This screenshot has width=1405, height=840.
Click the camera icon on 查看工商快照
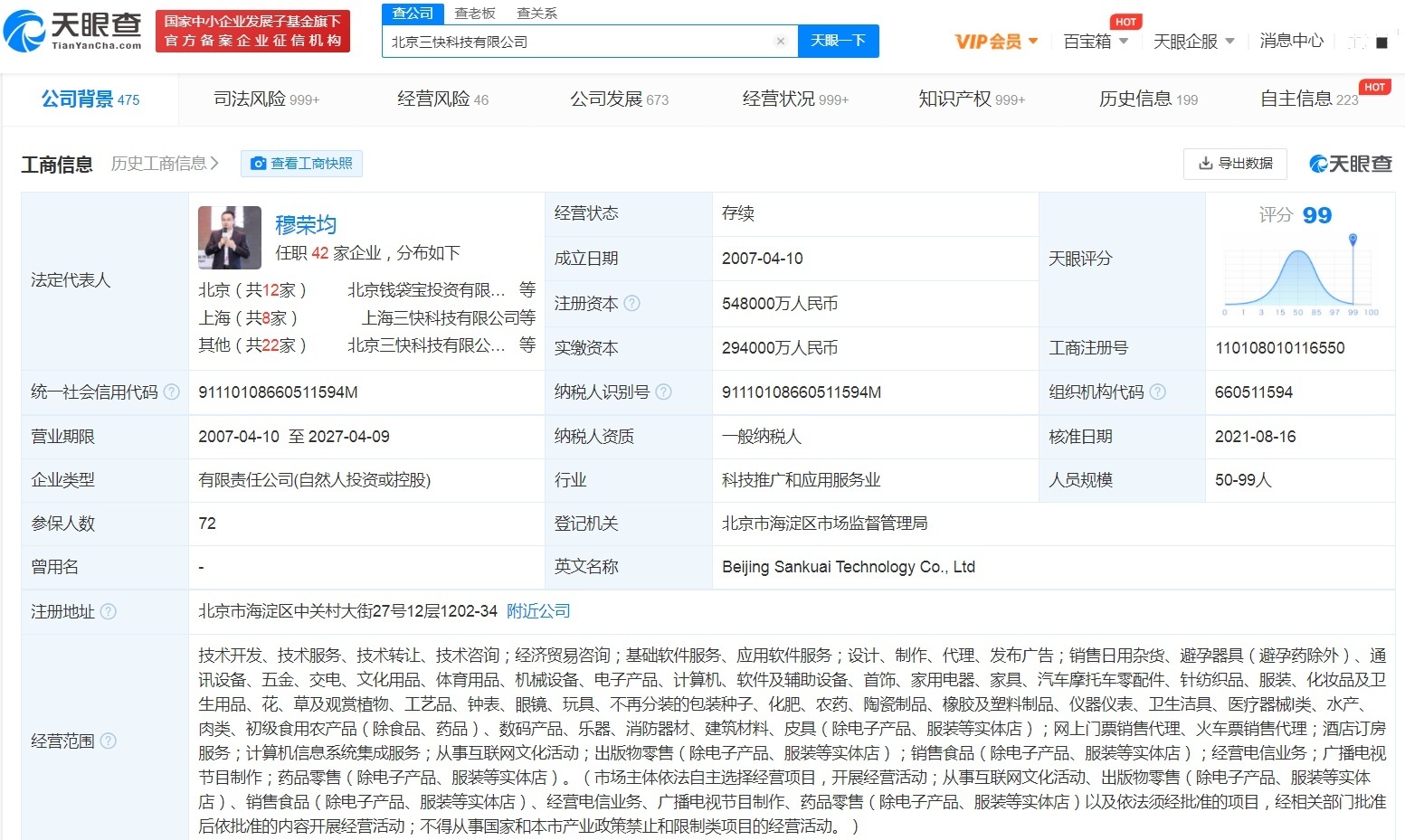point(259,164)
